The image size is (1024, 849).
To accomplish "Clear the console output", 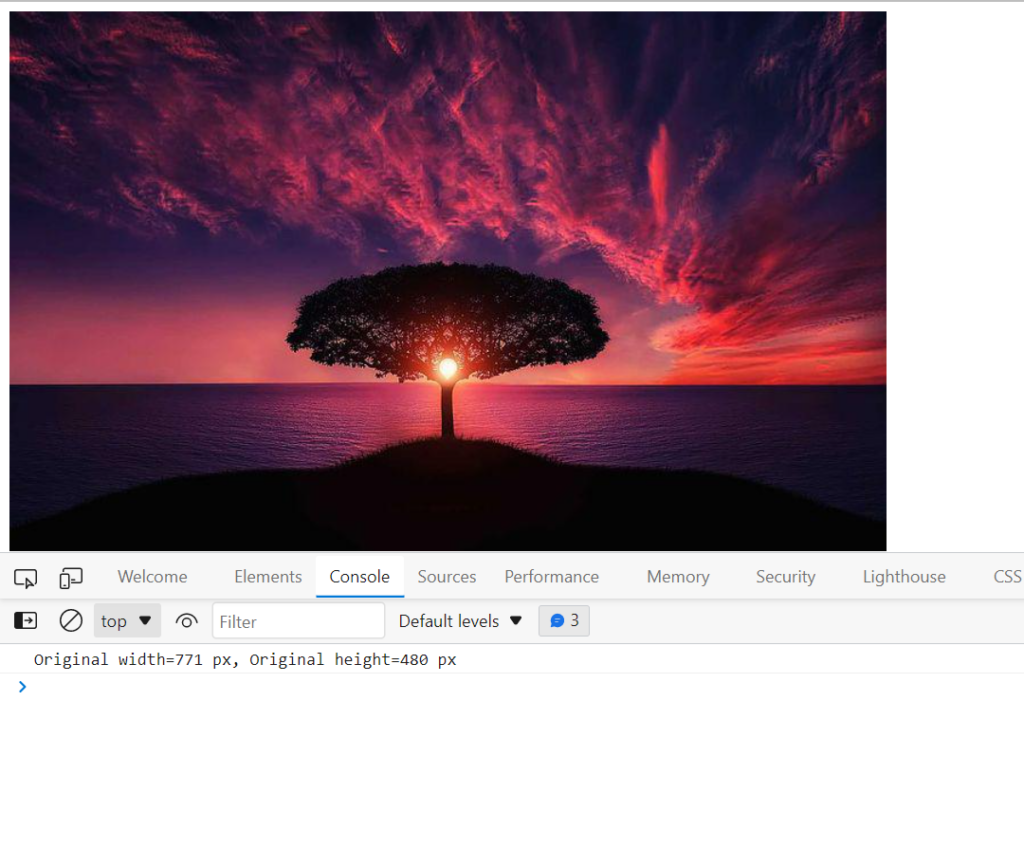I will [x=70, y=620].
